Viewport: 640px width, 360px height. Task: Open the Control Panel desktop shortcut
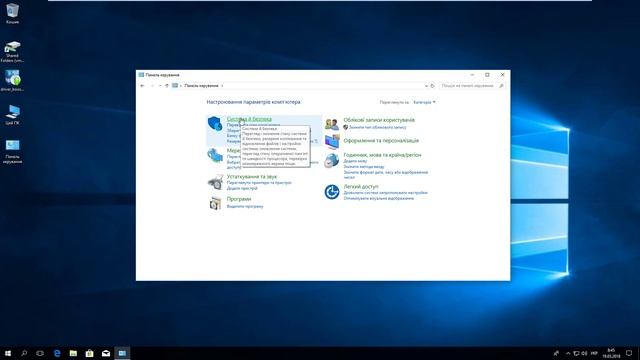(x=12, y=151)
